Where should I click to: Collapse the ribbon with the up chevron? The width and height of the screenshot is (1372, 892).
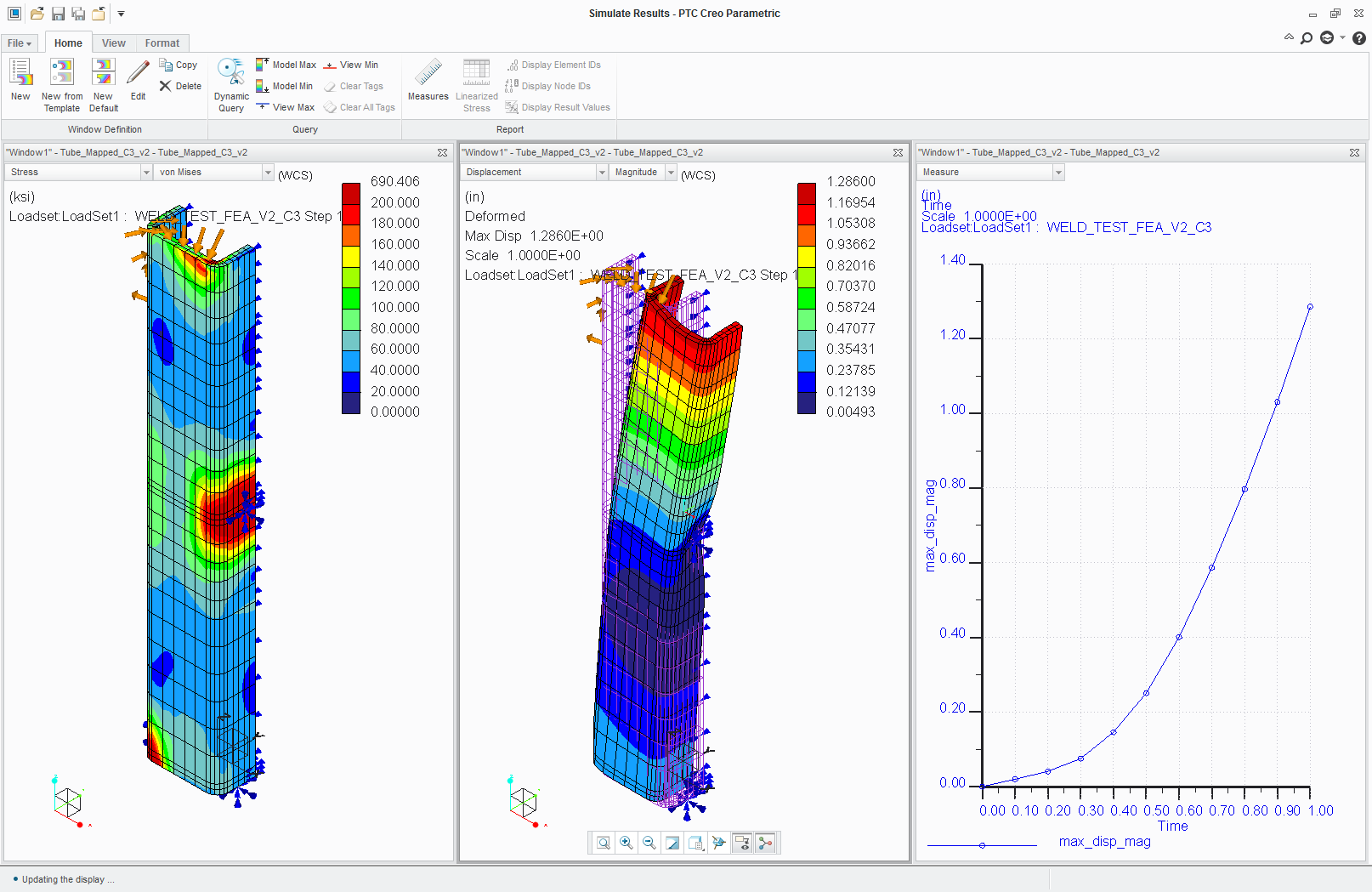click(x=1289, y=37)
